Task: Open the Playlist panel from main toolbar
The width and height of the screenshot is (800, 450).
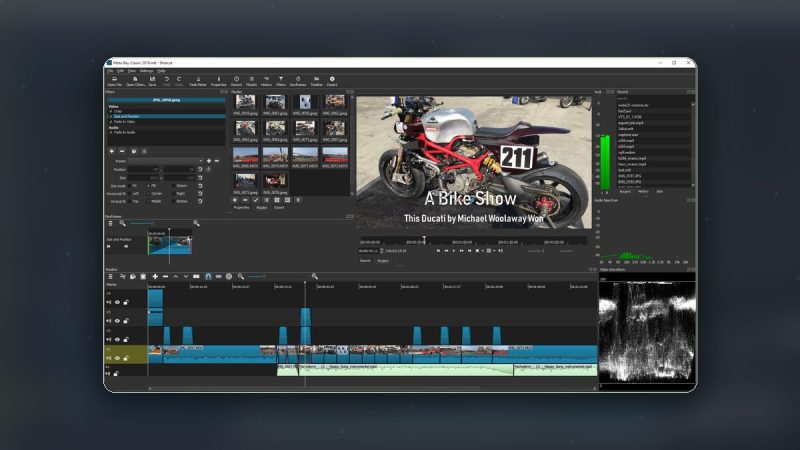Action: (x=252, y=81)
